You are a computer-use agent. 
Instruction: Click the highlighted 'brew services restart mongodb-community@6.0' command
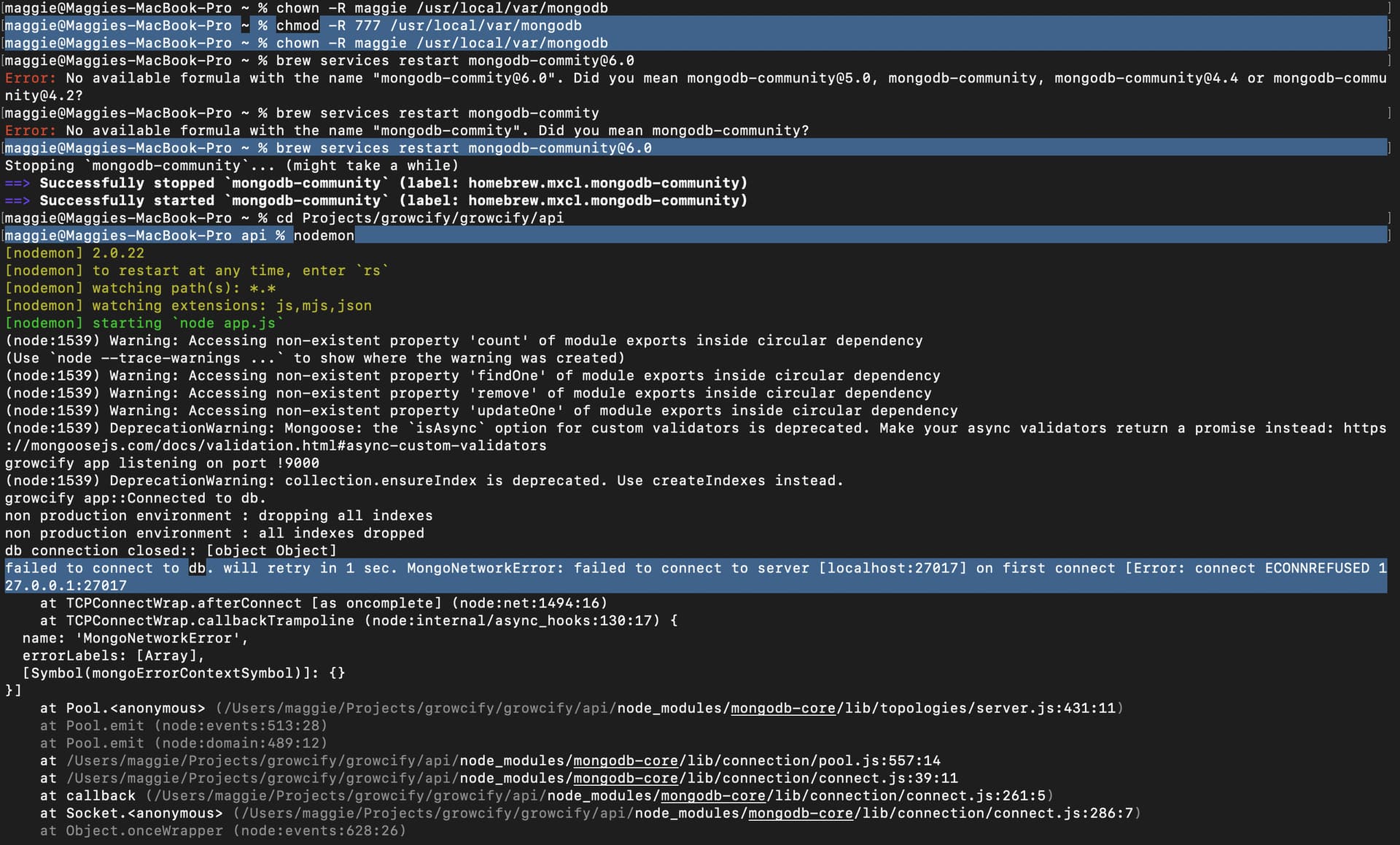tap(463, 148)
